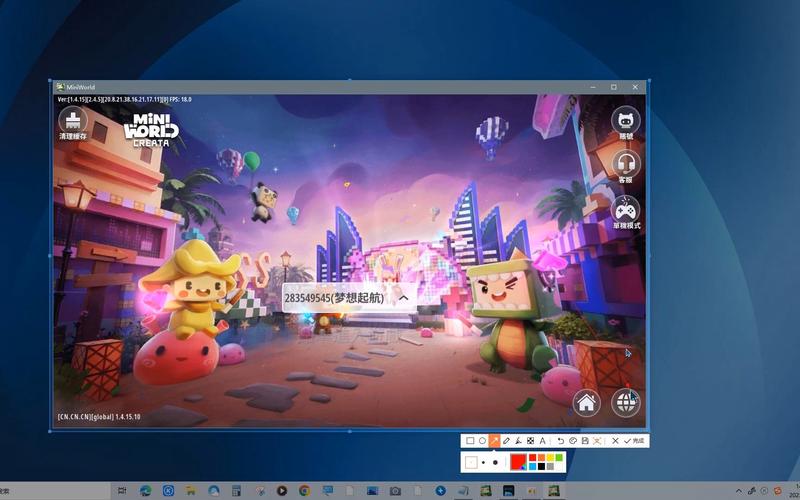The width and height of the screenshot is (800, 500).
Task: Pick the yellow color swatch
Action: tap(550, 458)
